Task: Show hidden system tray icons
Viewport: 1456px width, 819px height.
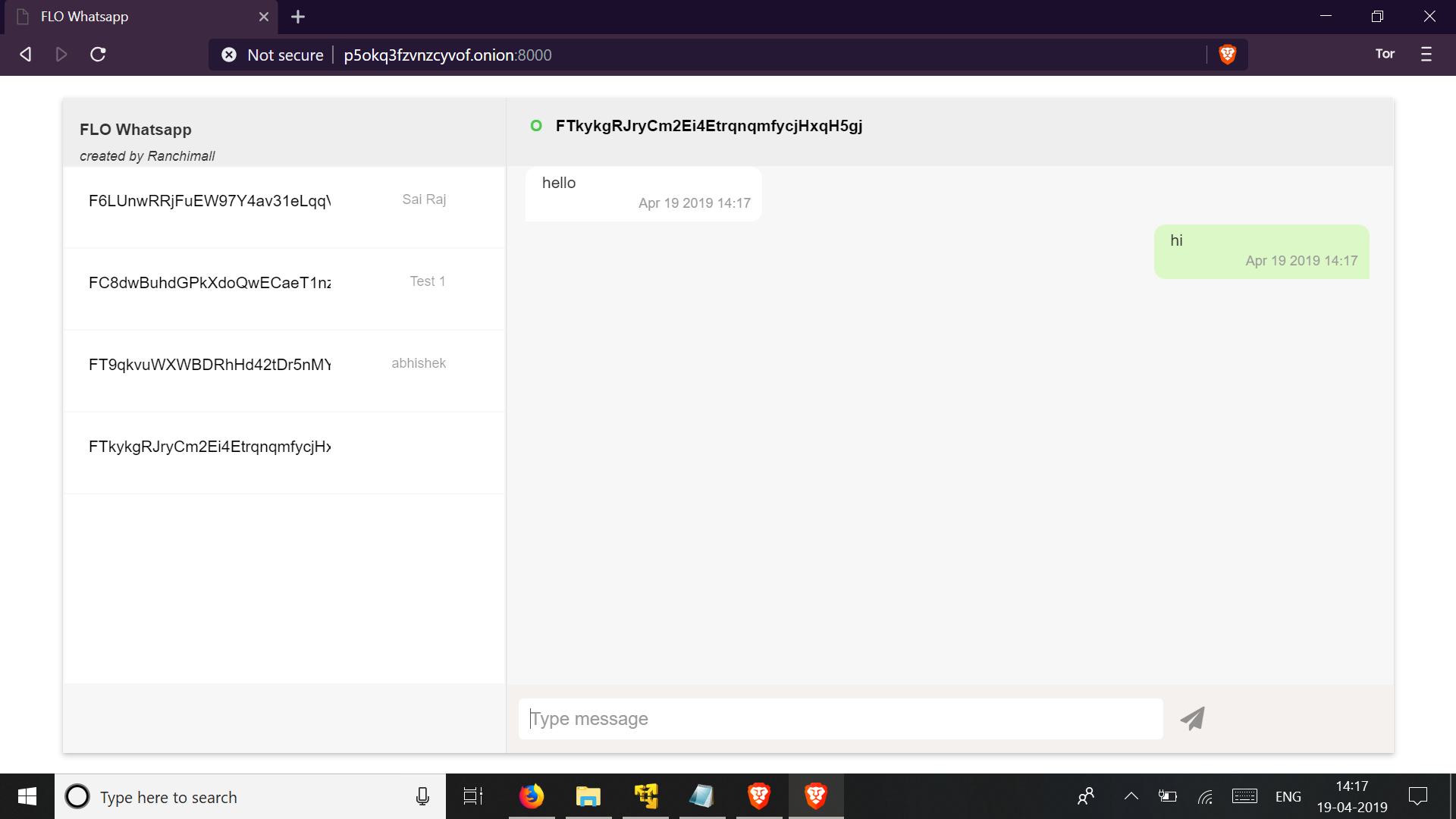Action: tap(1131, 796)
